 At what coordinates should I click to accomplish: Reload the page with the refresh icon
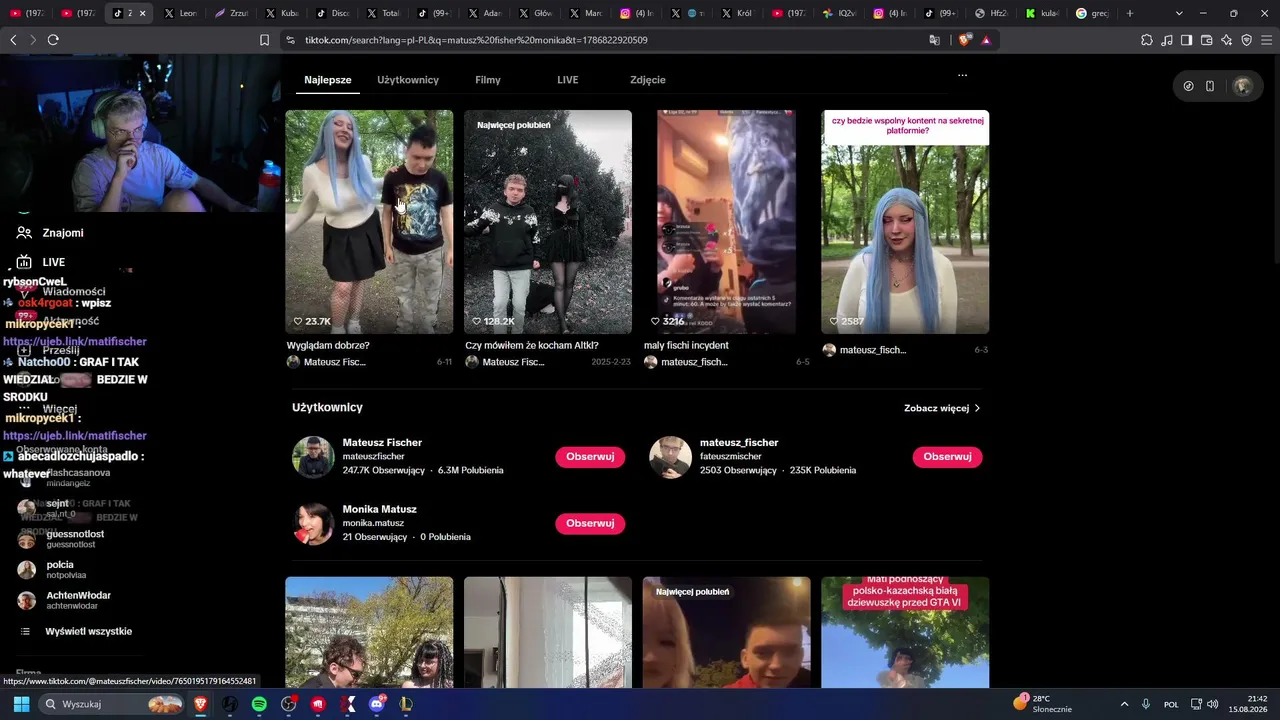(53, 40)
